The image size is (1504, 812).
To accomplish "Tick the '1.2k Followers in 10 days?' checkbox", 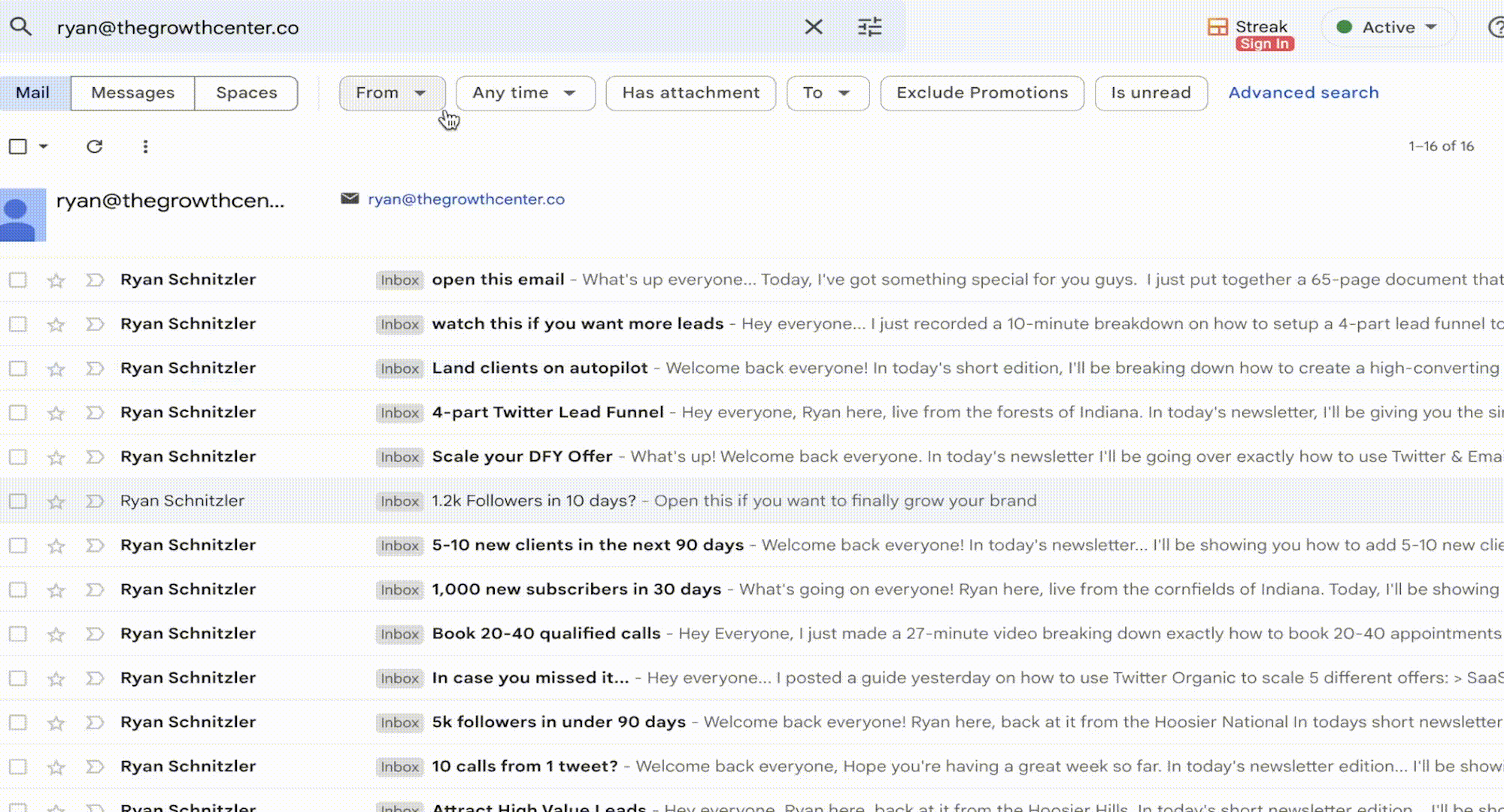I will (x=18, y=501).
